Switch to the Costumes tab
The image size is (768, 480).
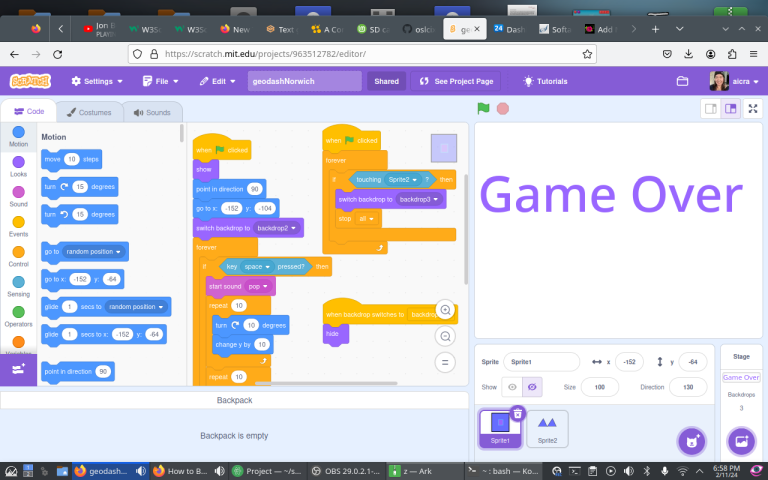pyautogui.click(x=88, y=112)
